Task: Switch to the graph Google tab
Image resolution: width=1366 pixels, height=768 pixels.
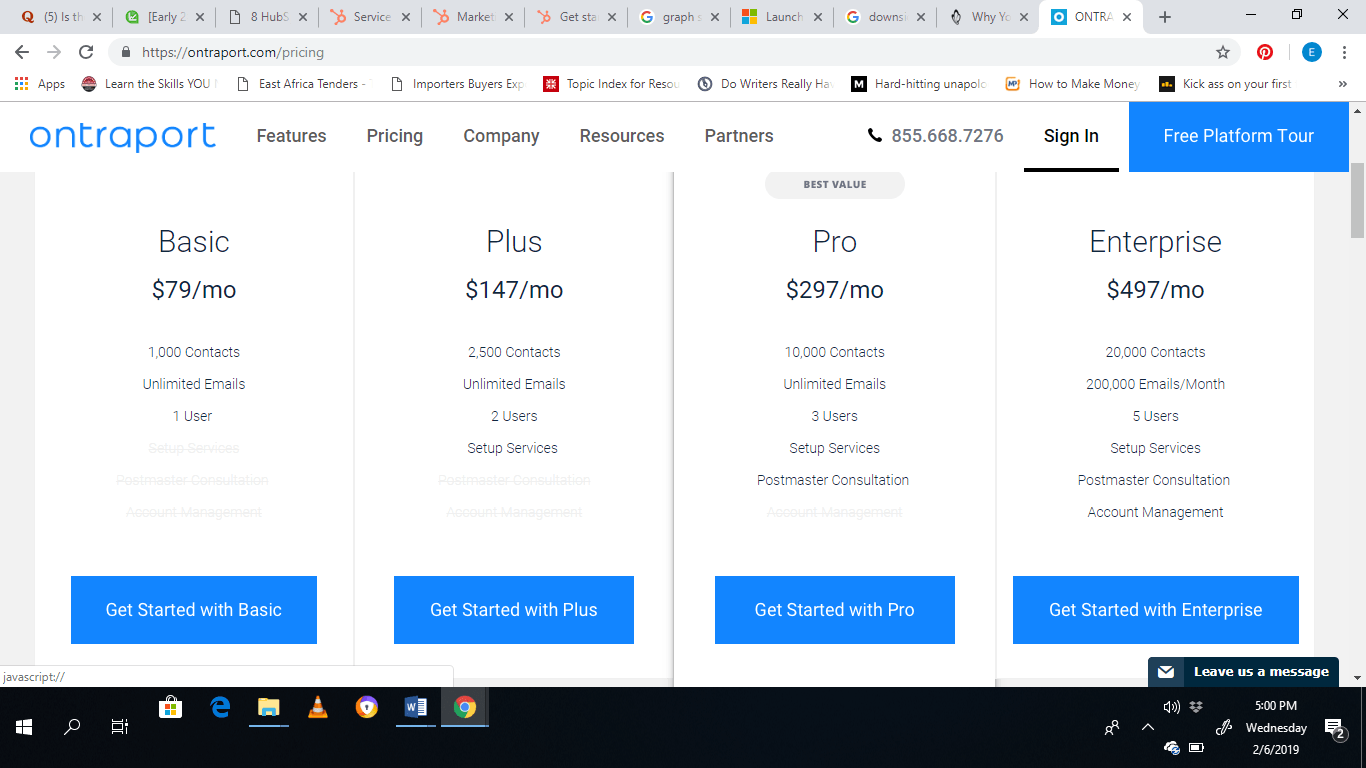Action: [x=677, y=17]
